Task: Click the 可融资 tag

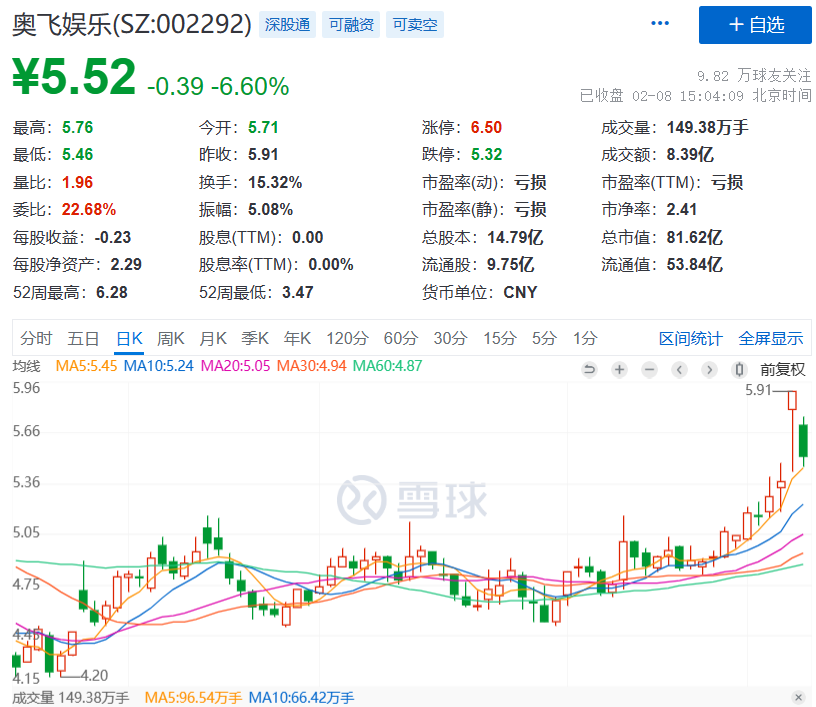Action: 350,25
